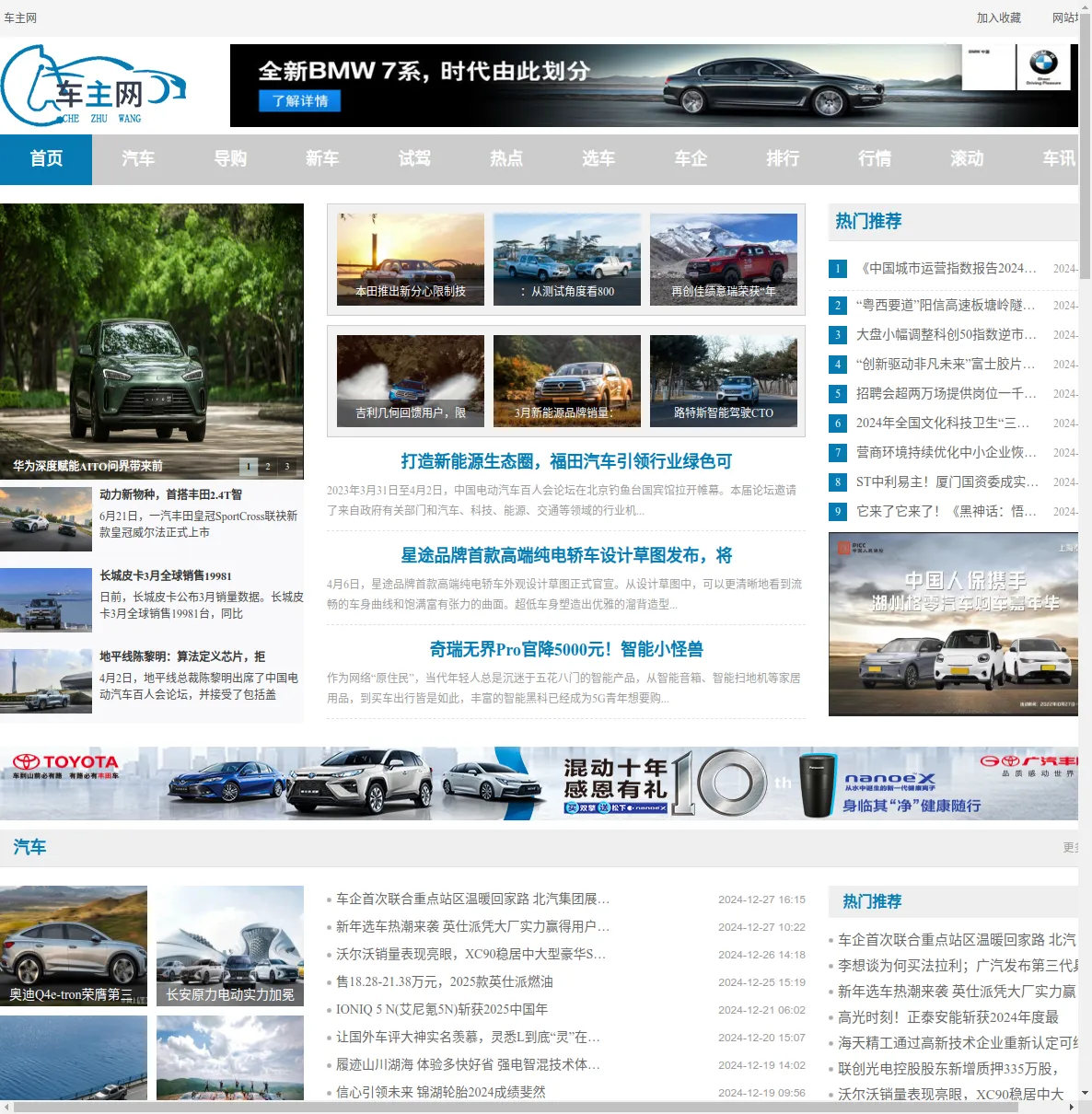Open news 车企首次联合重点站区温暖回家路 北汽集团展
The height and width of the screenshot is (1114, 1092).
[472, 899]
